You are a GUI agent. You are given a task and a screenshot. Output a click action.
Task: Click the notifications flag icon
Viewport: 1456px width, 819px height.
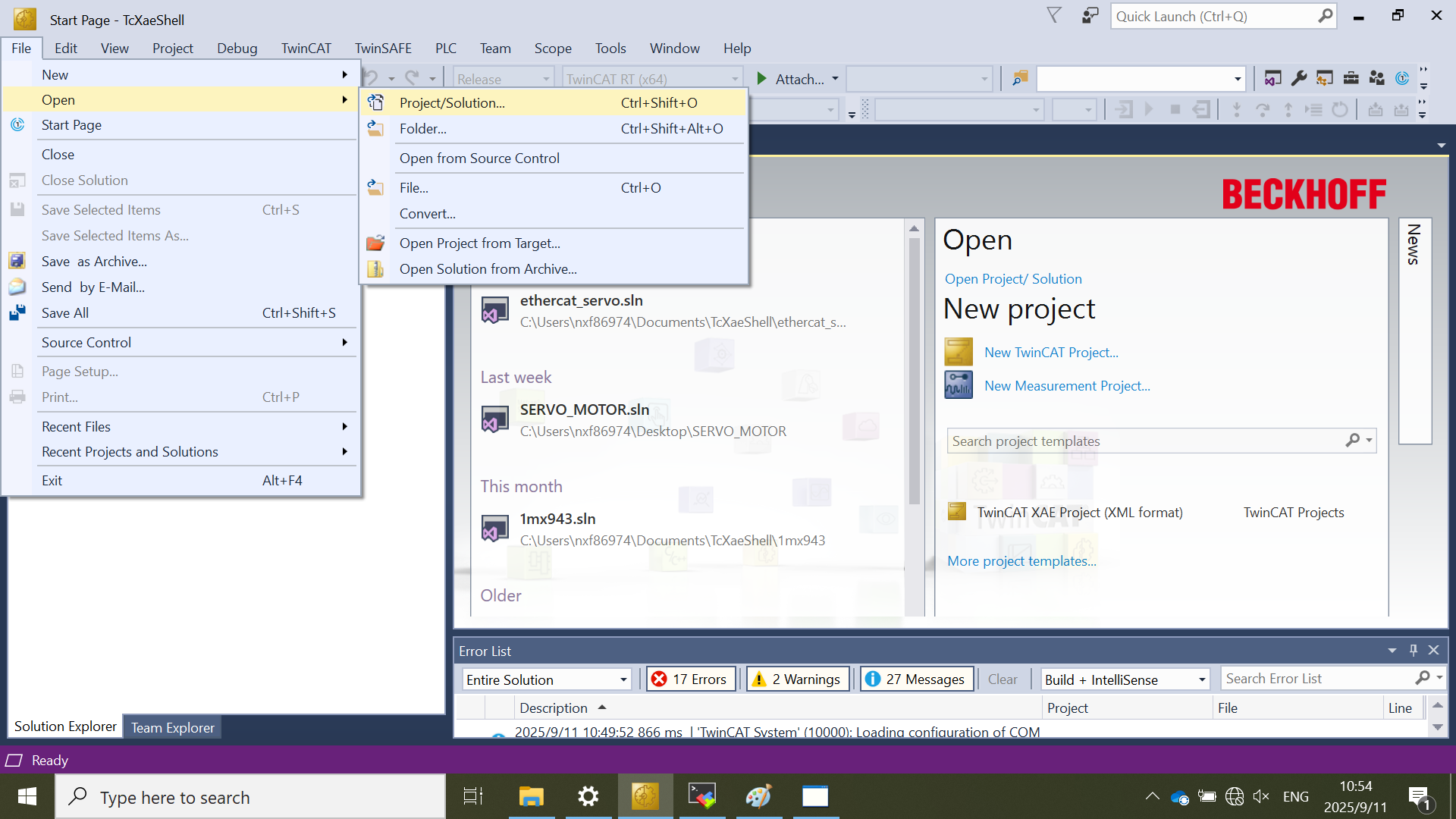pyautogui.click(x=1053, y=16)
